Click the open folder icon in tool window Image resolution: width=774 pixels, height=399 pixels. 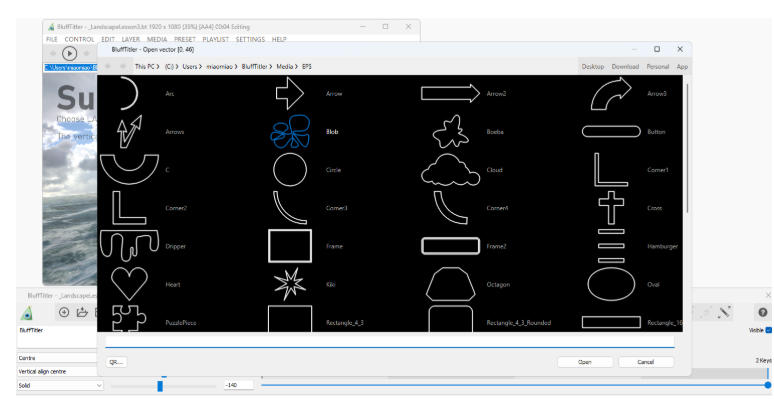point(82,312)
